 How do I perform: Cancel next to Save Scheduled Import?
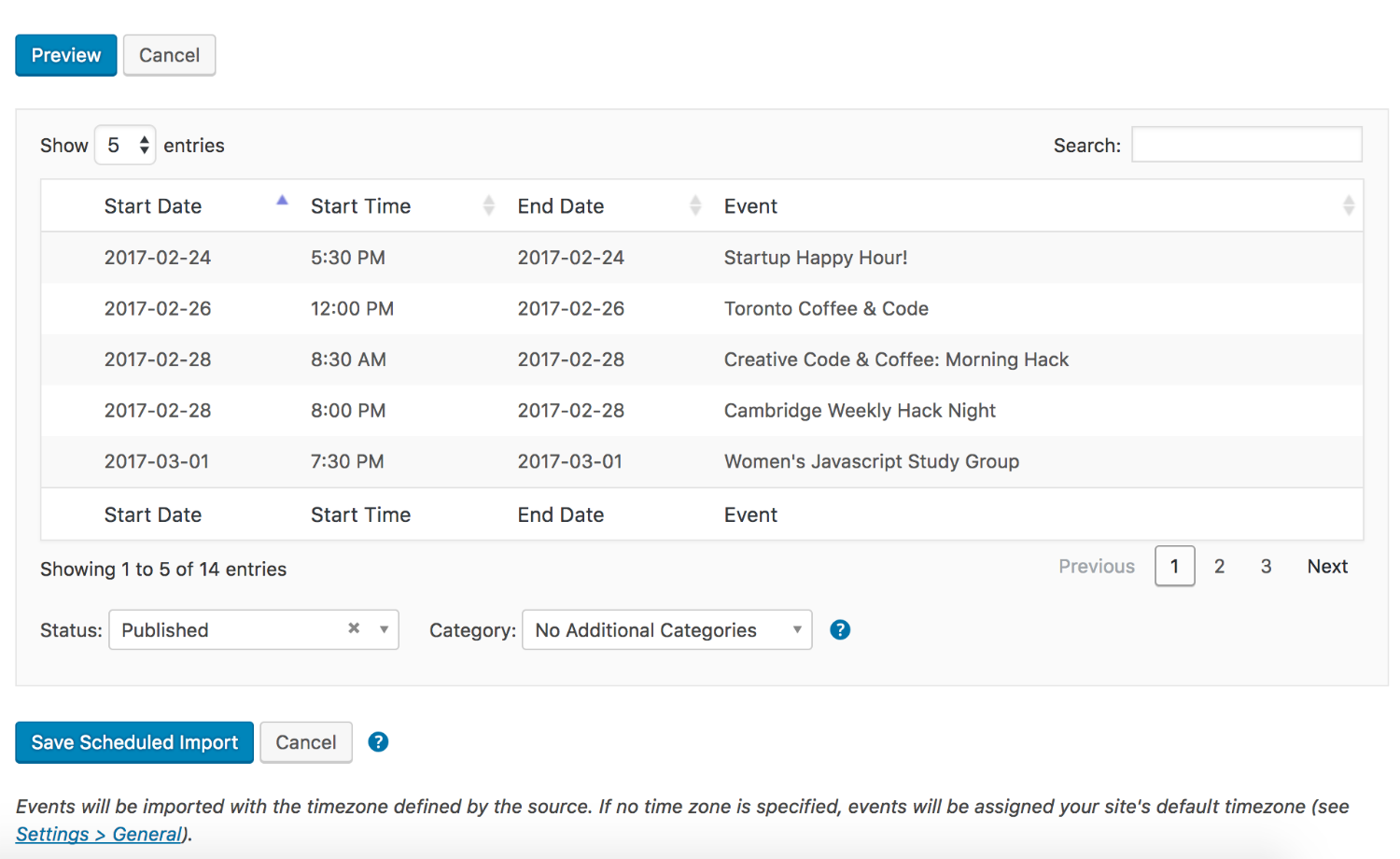(x=305, y=742)
